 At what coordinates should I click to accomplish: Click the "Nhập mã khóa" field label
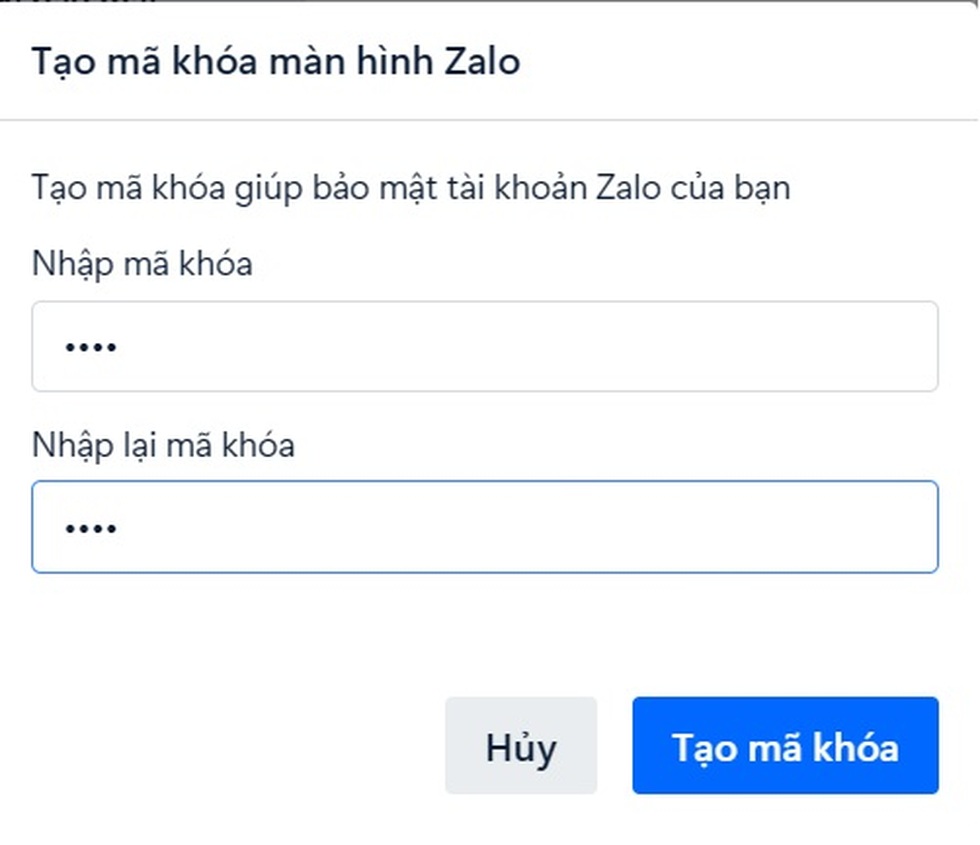coord(142,264)
